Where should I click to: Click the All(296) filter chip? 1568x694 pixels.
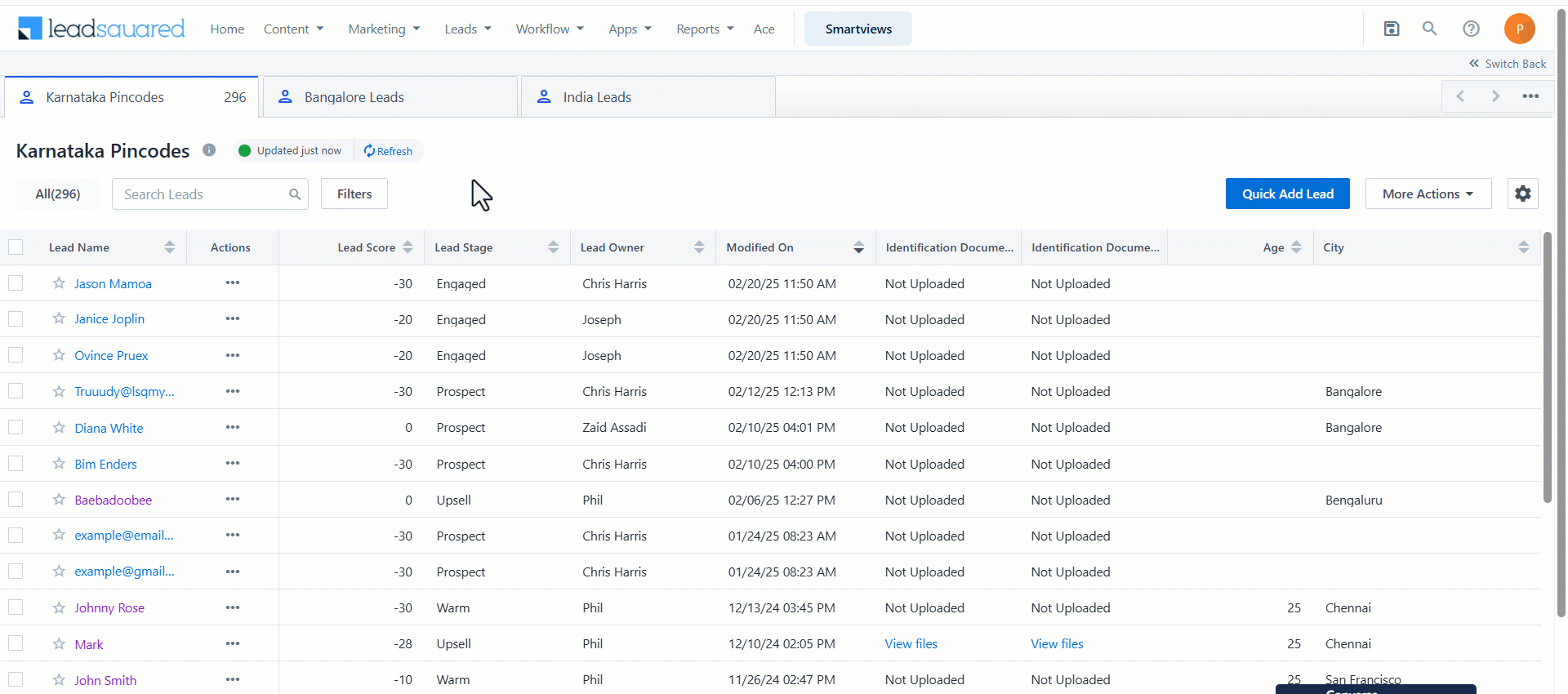point(58,194)
